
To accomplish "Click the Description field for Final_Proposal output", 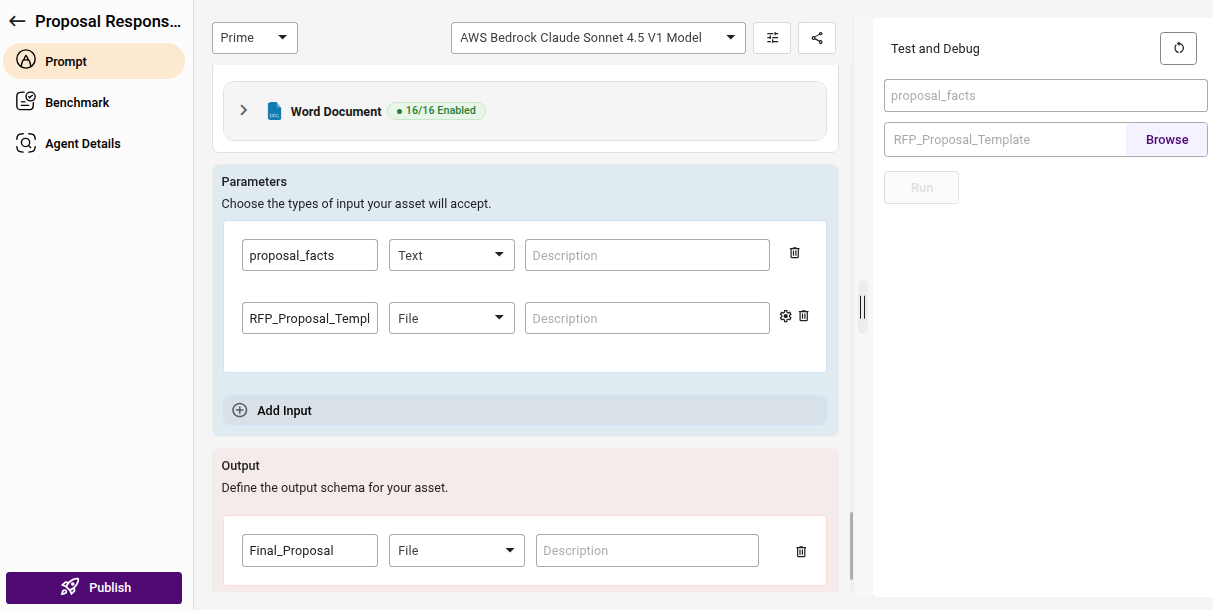I will click(x=647, y=550).
